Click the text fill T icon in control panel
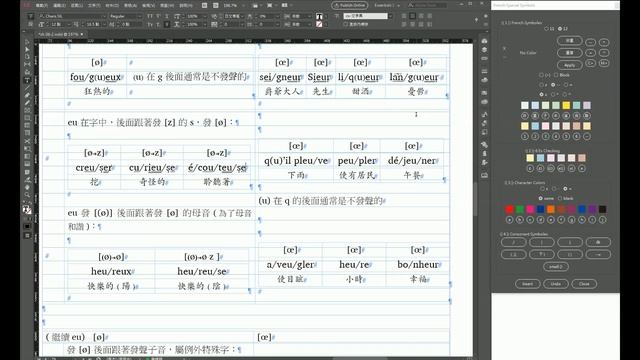This screenshot has width=640, height=360. tap(319, 16)
